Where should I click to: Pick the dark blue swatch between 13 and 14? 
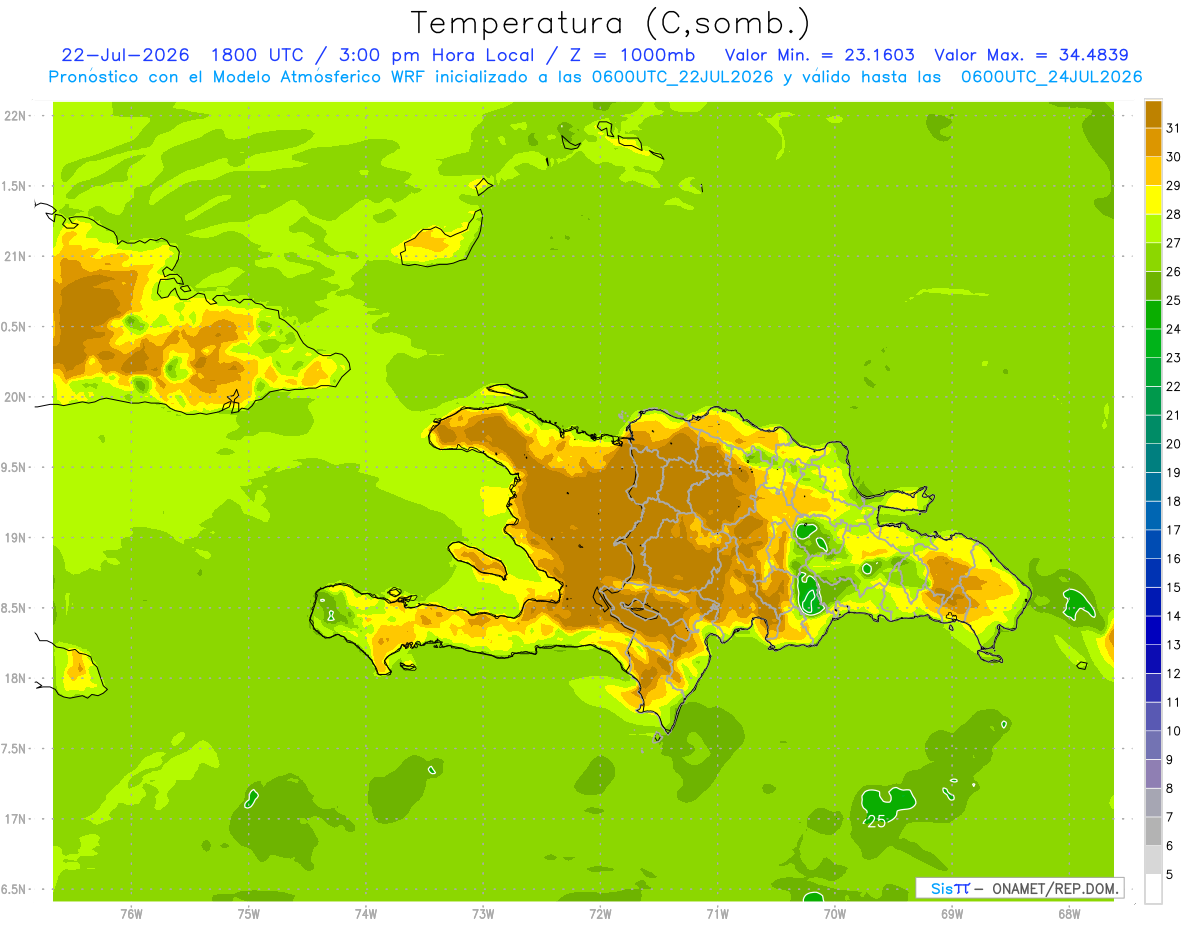1153,631
